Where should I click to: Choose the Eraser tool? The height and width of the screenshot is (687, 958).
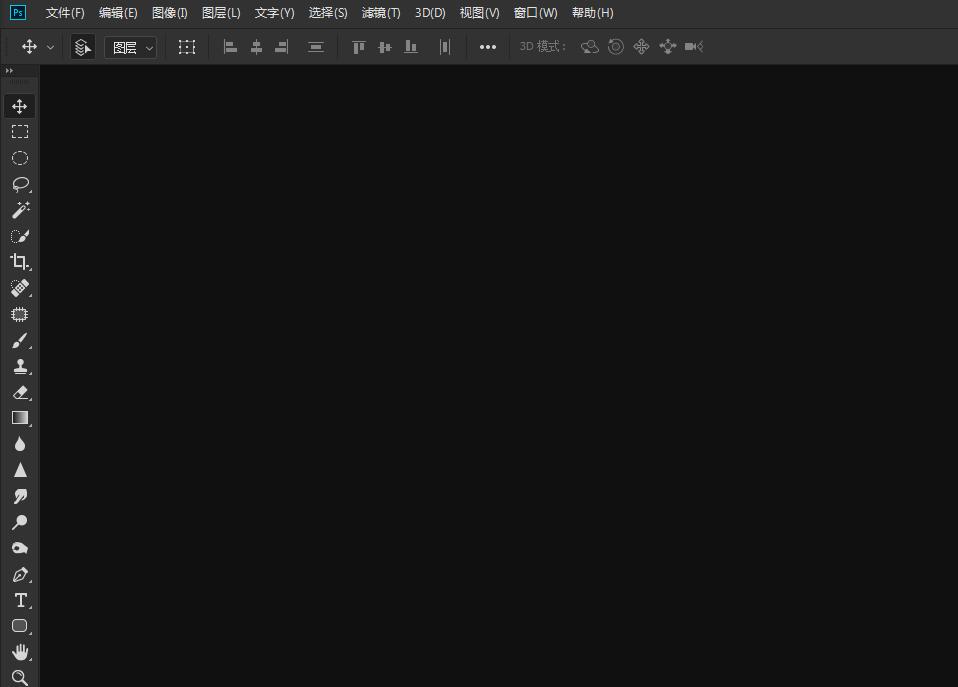[19, 393]
